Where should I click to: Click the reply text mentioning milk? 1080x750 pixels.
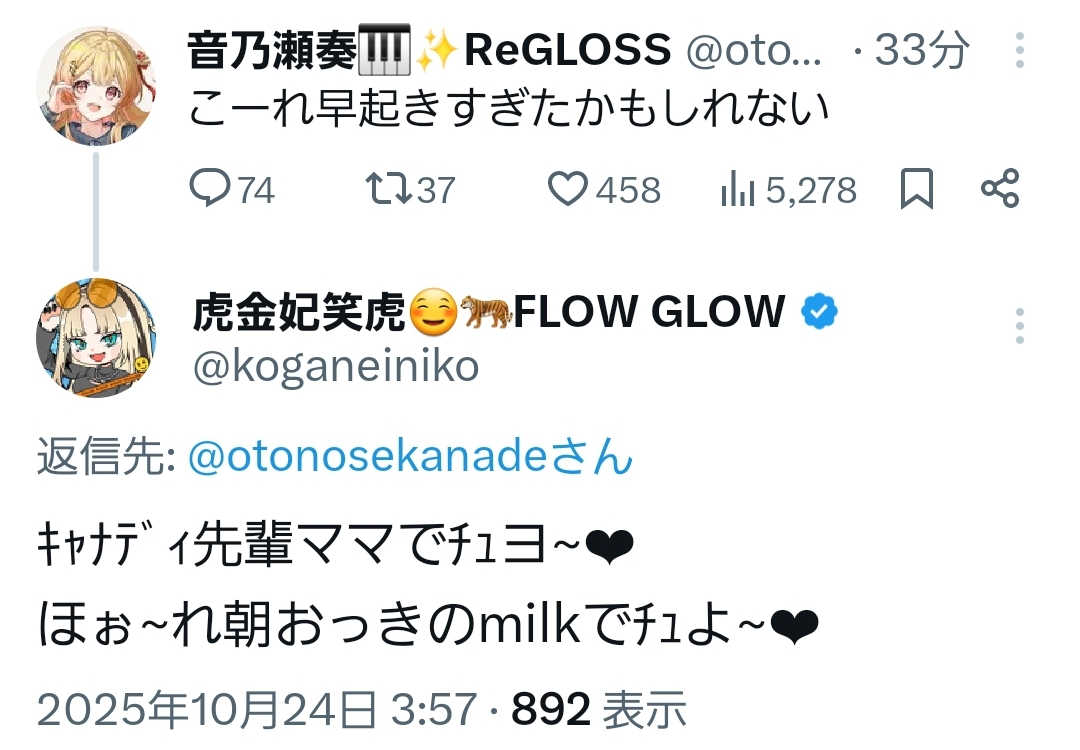click(x=428, y=627)
